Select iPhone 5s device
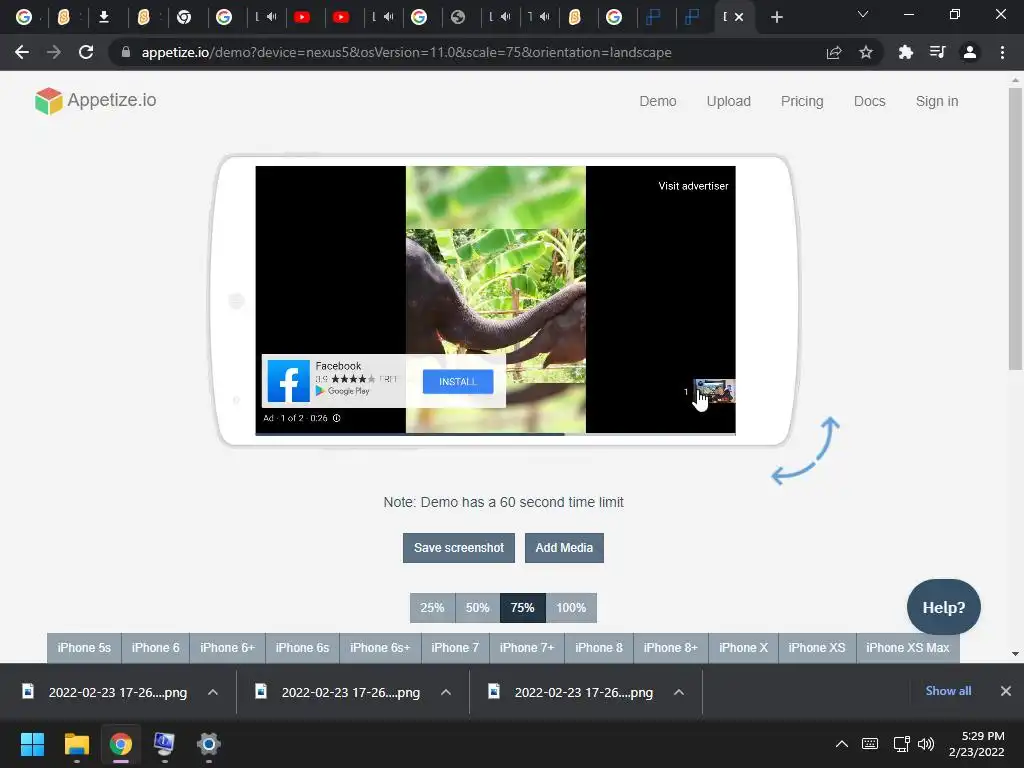This screenshot has height=768, width=1024. 84,648
